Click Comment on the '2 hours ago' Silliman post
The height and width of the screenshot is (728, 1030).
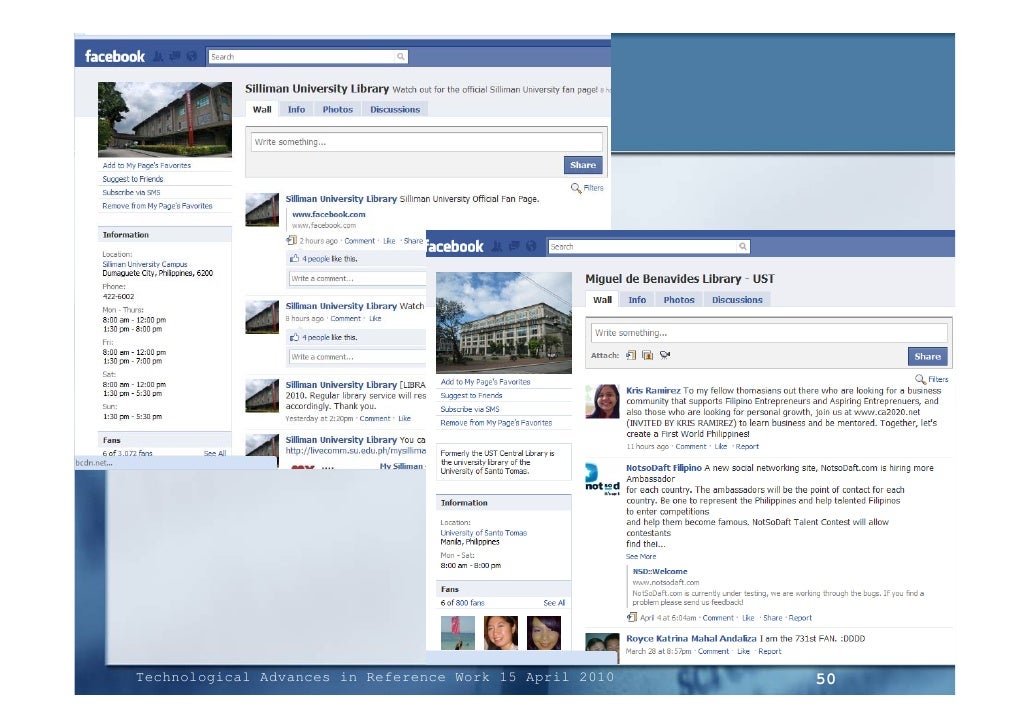tap(359, 241)
